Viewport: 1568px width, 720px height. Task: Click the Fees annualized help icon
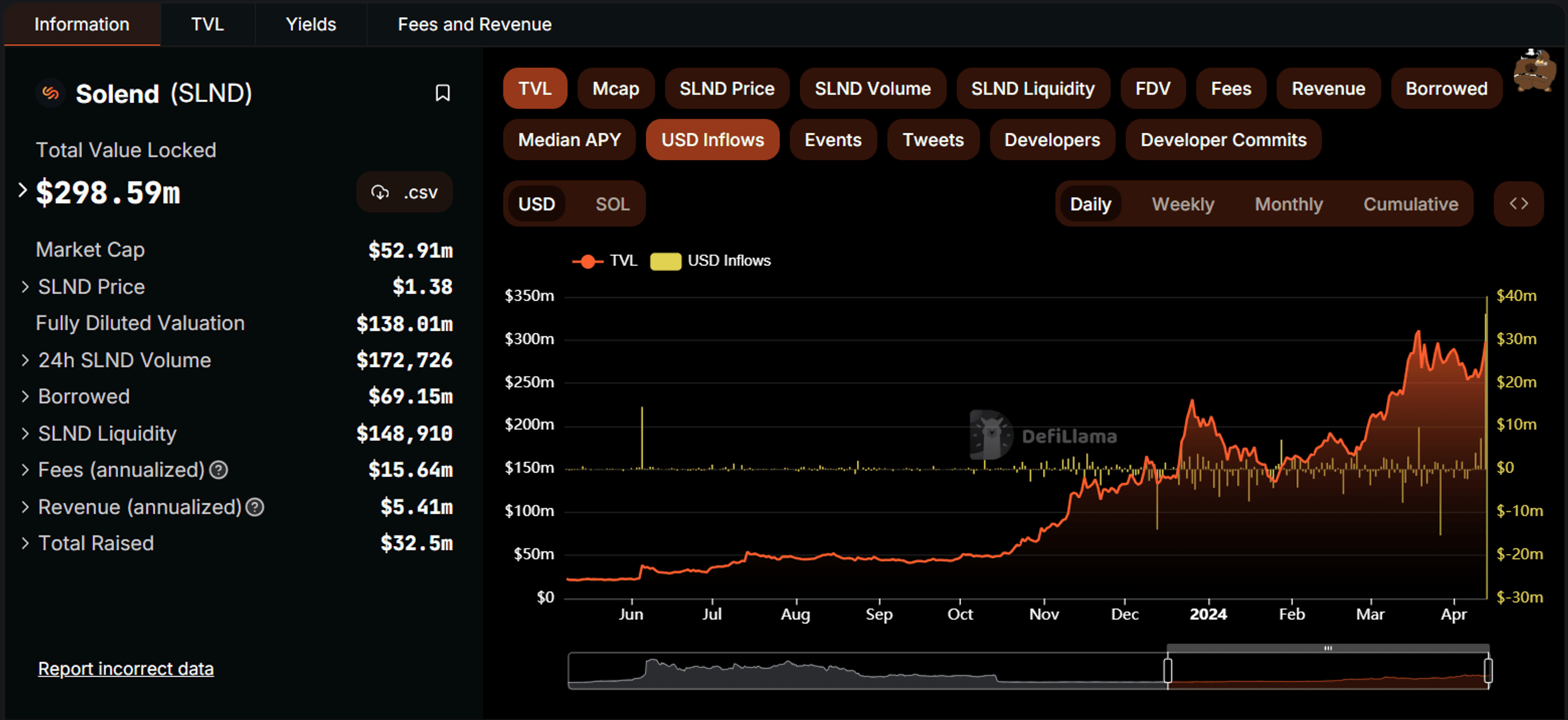click(x=219, y=470)
